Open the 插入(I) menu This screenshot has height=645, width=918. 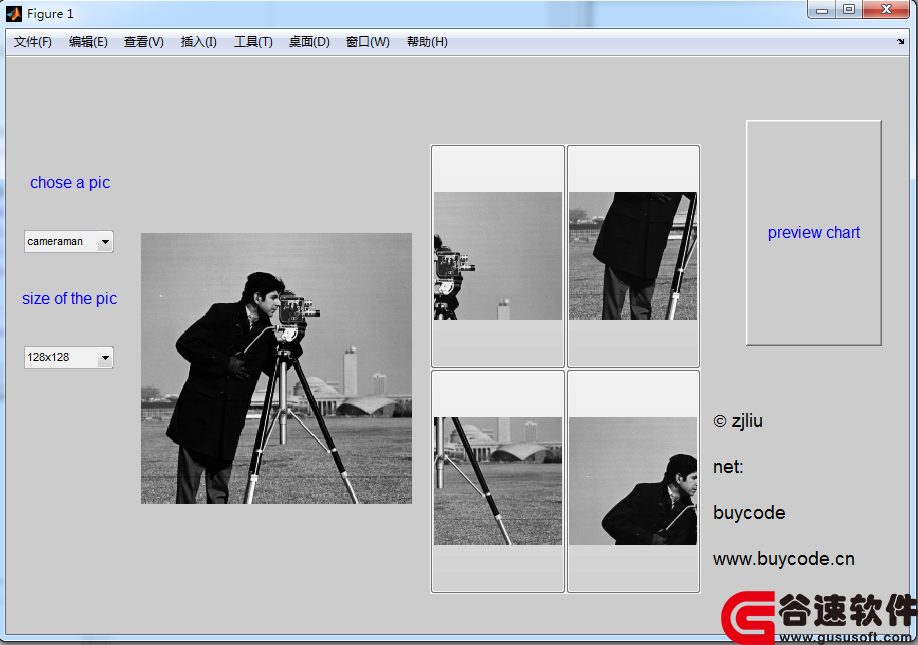(x=198, y=42)
